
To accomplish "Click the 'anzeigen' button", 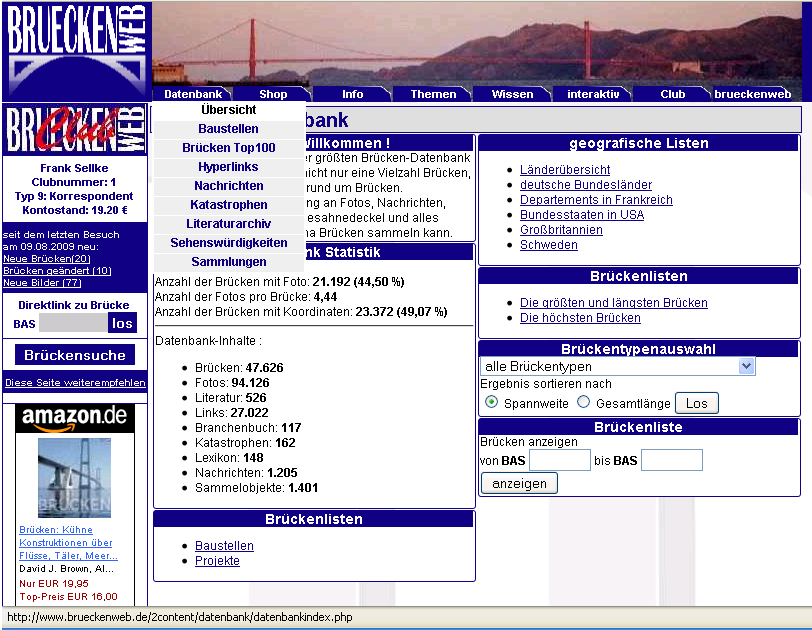I will (x=519, y=484).
